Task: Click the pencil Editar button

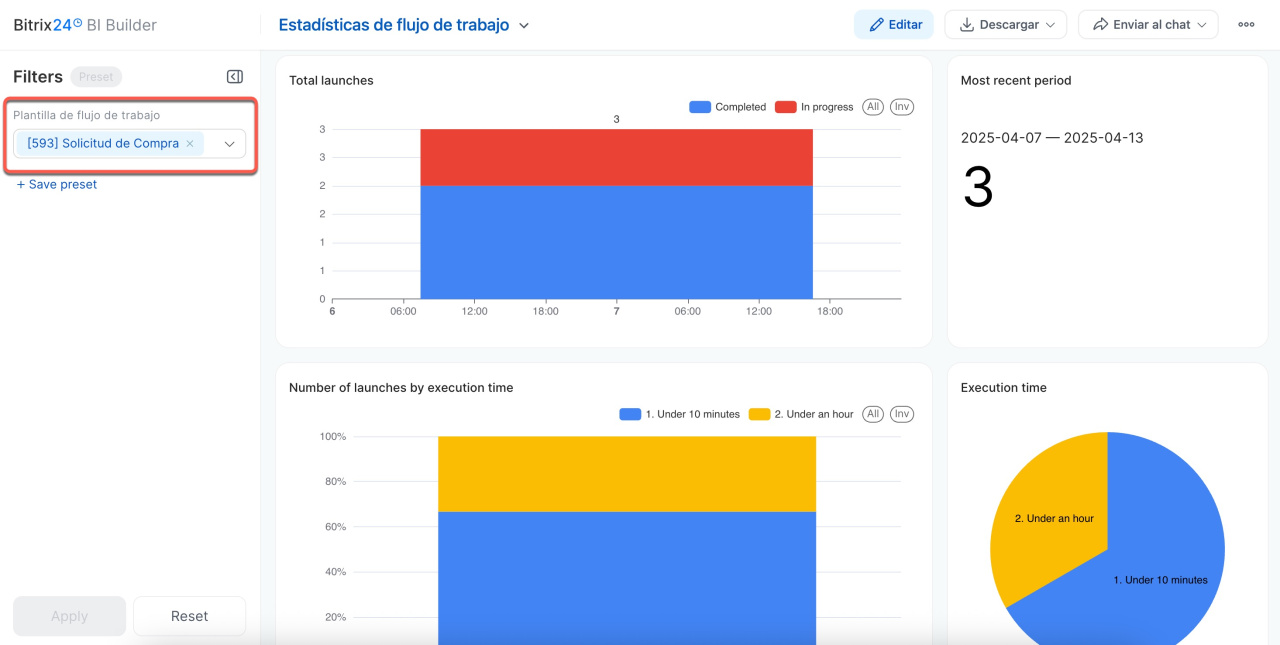Action: pos(894,25)
